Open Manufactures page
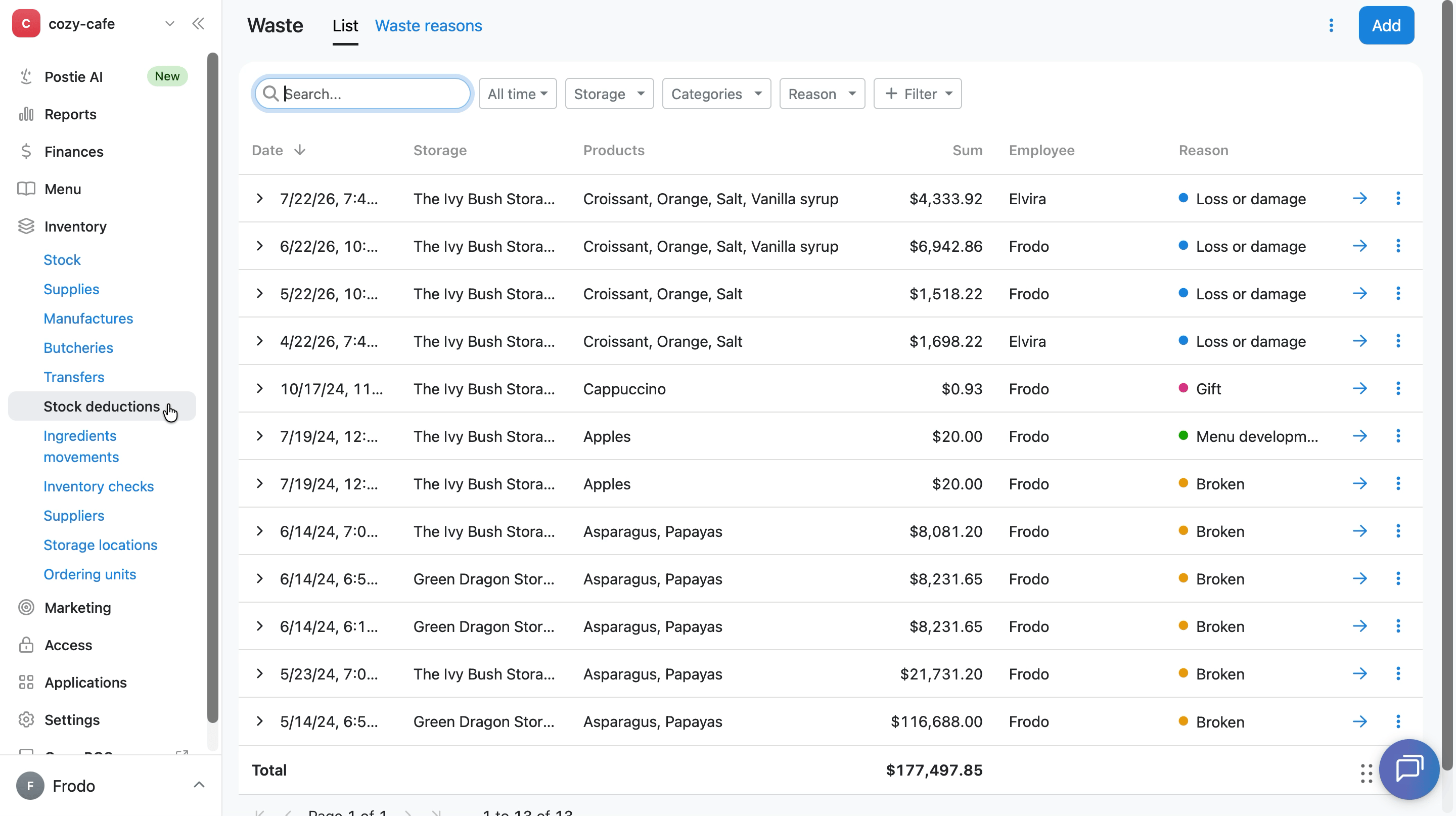The image size is (1456, 816). (88, 319)
